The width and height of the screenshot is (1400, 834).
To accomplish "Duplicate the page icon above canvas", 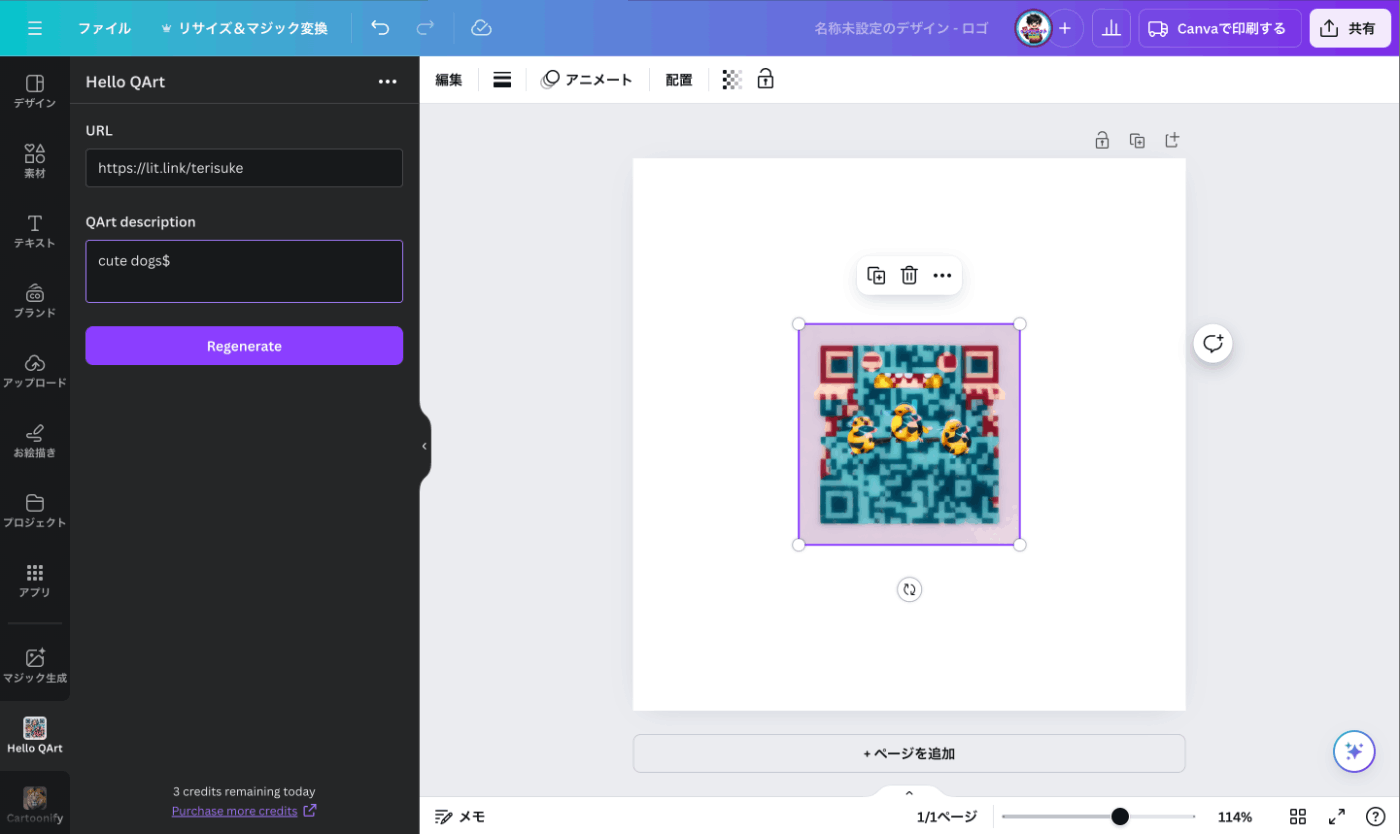I will click(1137, 141).
